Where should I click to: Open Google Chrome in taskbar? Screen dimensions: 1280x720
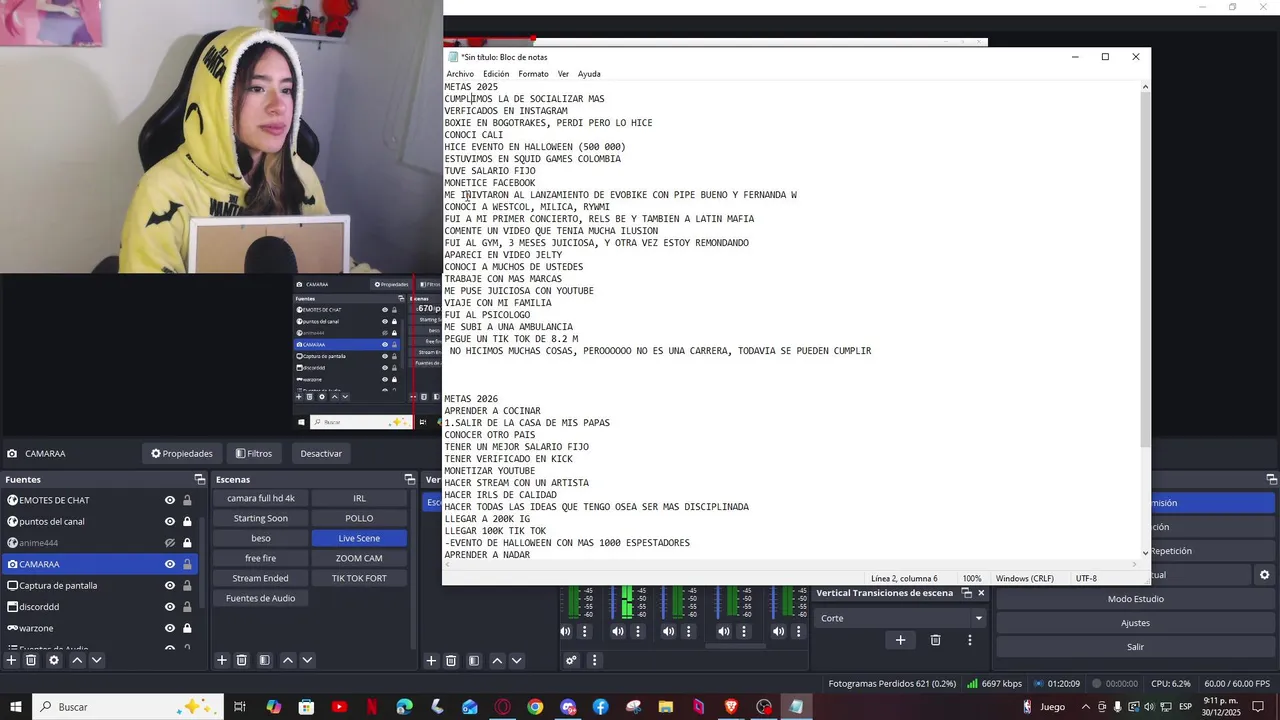click(x=535, y=707)
